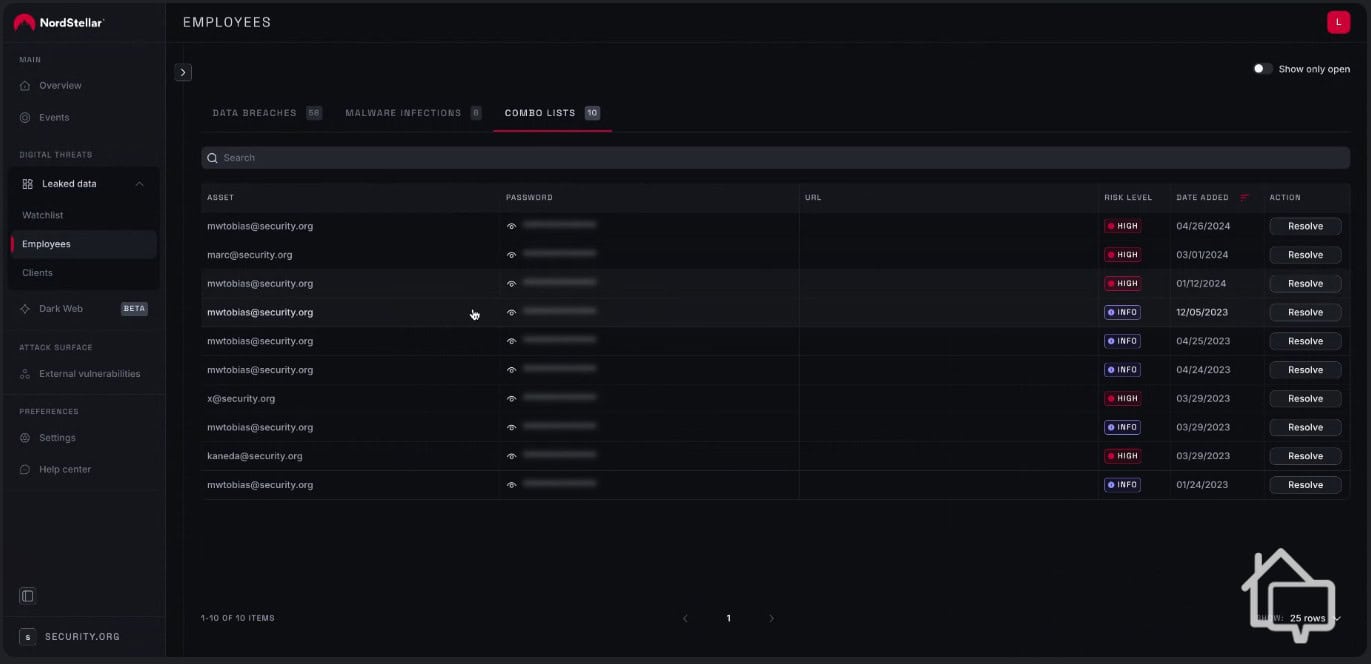The height and width of the screenshot is (664, 1371).
Task: Open Settings gear icon
Action: (26, 438)
